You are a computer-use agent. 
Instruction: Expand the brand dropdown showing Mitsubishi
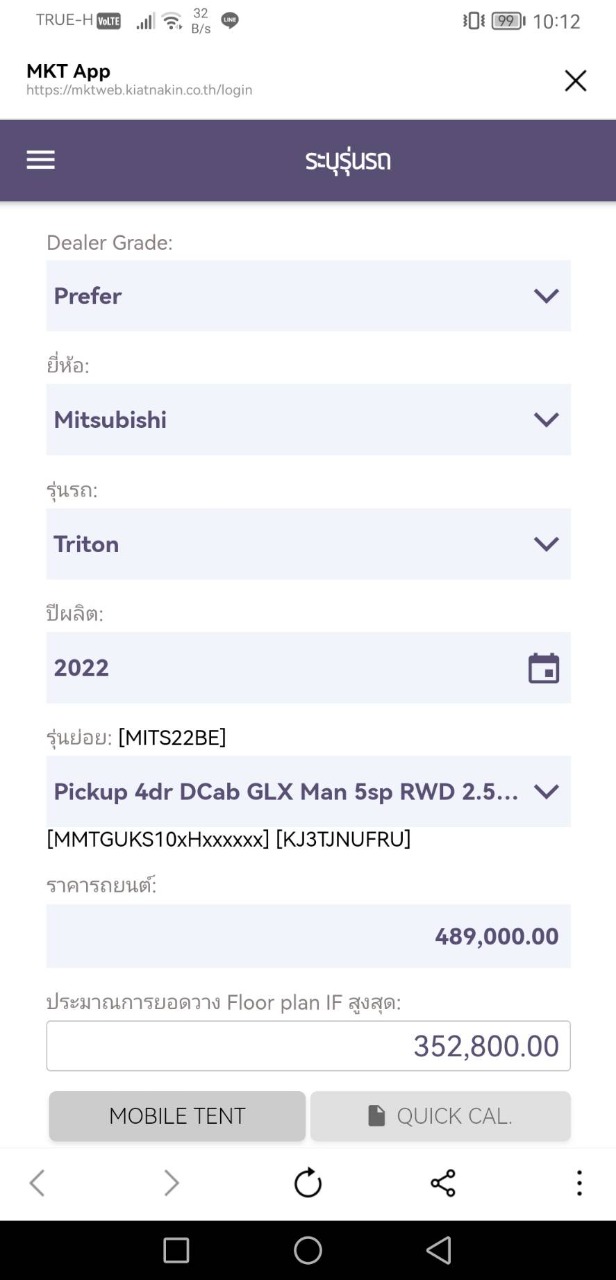(x=308, y=420)
